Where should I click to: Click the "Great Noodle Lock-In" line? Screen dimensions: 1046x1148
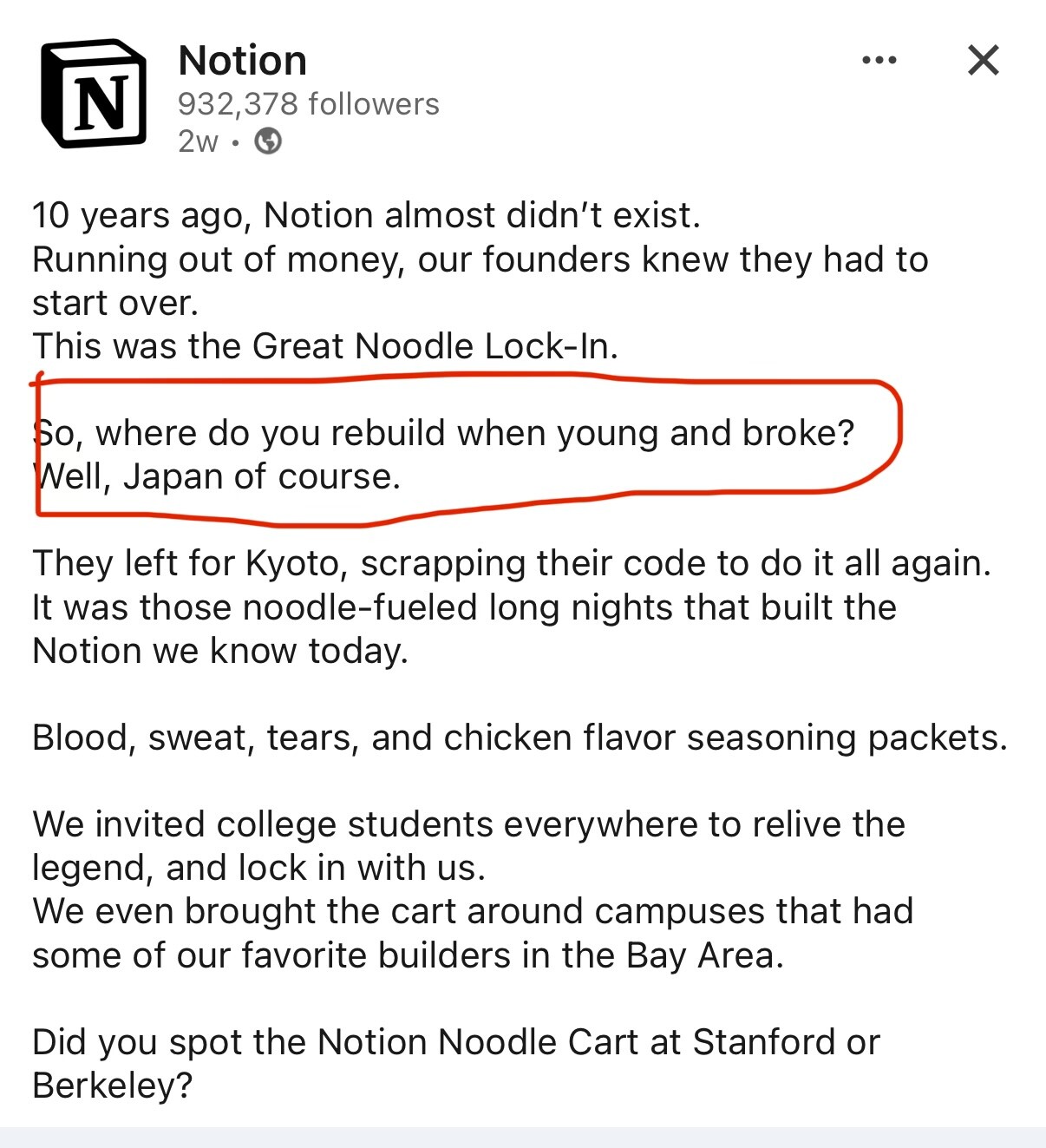(325, 346)
